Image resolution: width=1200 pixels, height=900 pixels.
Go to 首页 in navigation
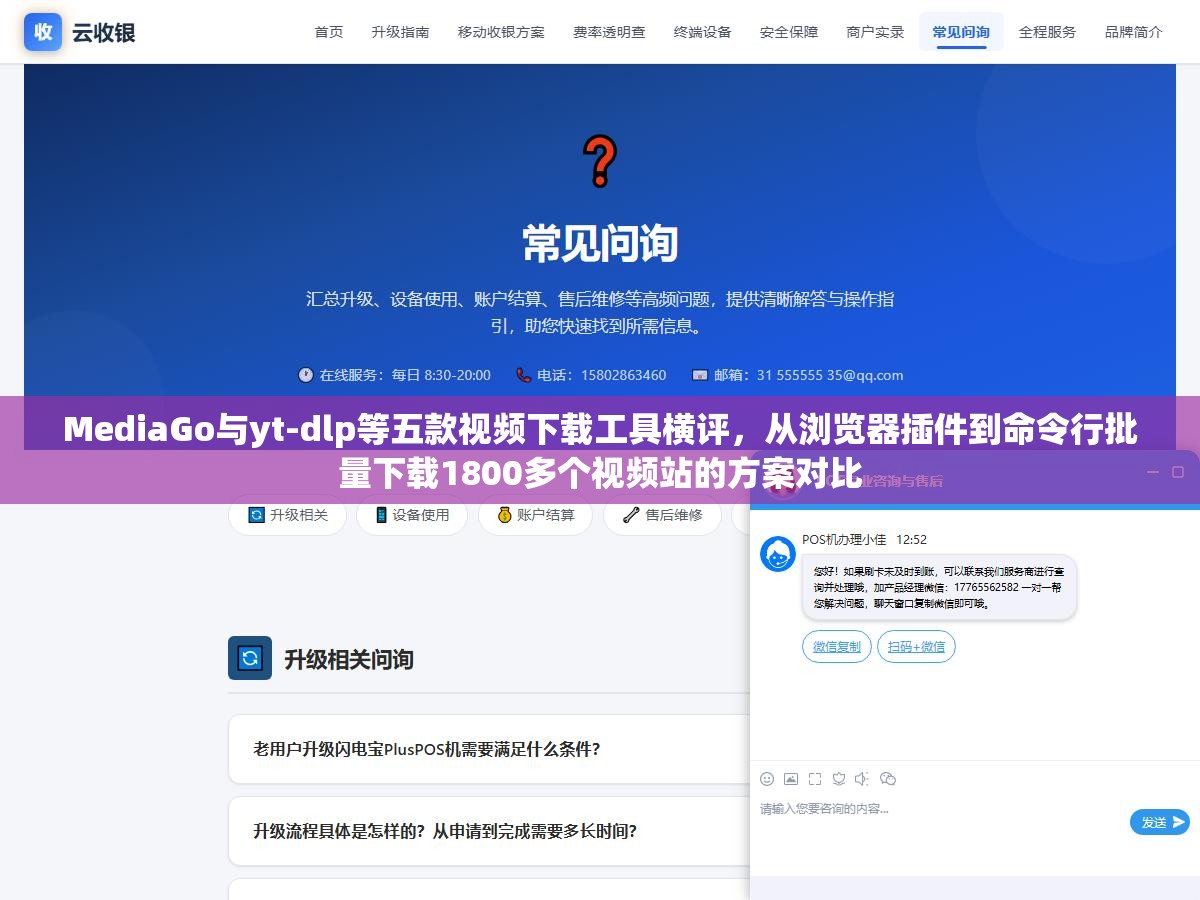[x=329, y=32]
